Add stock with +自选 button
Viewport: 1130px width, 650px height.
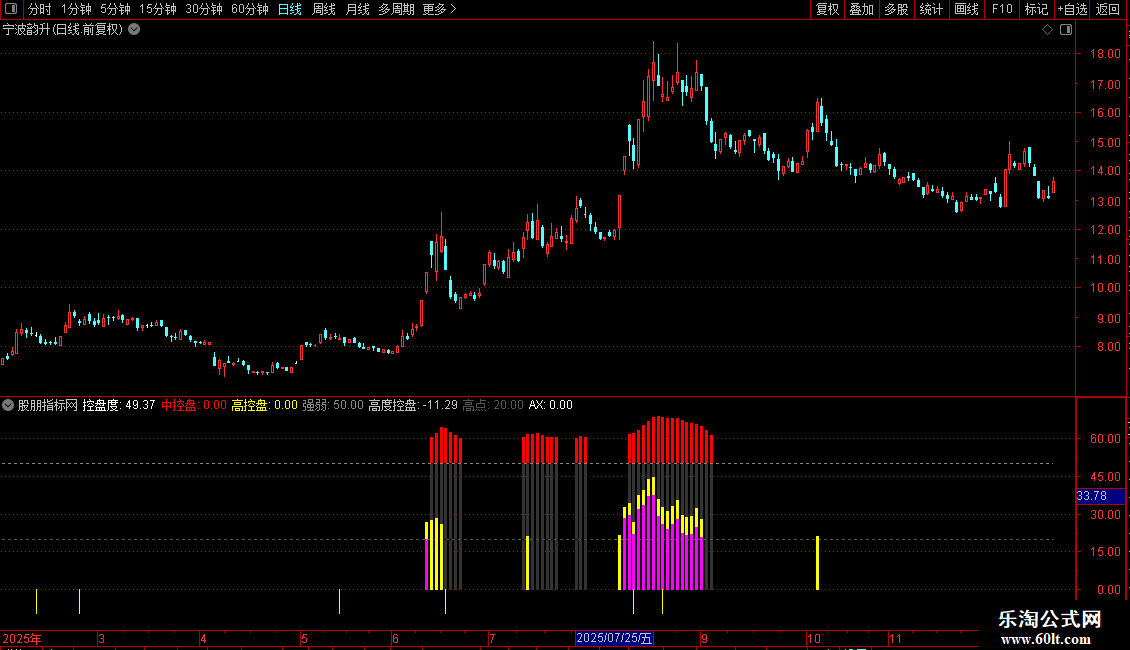click(x=1072, y=9)
